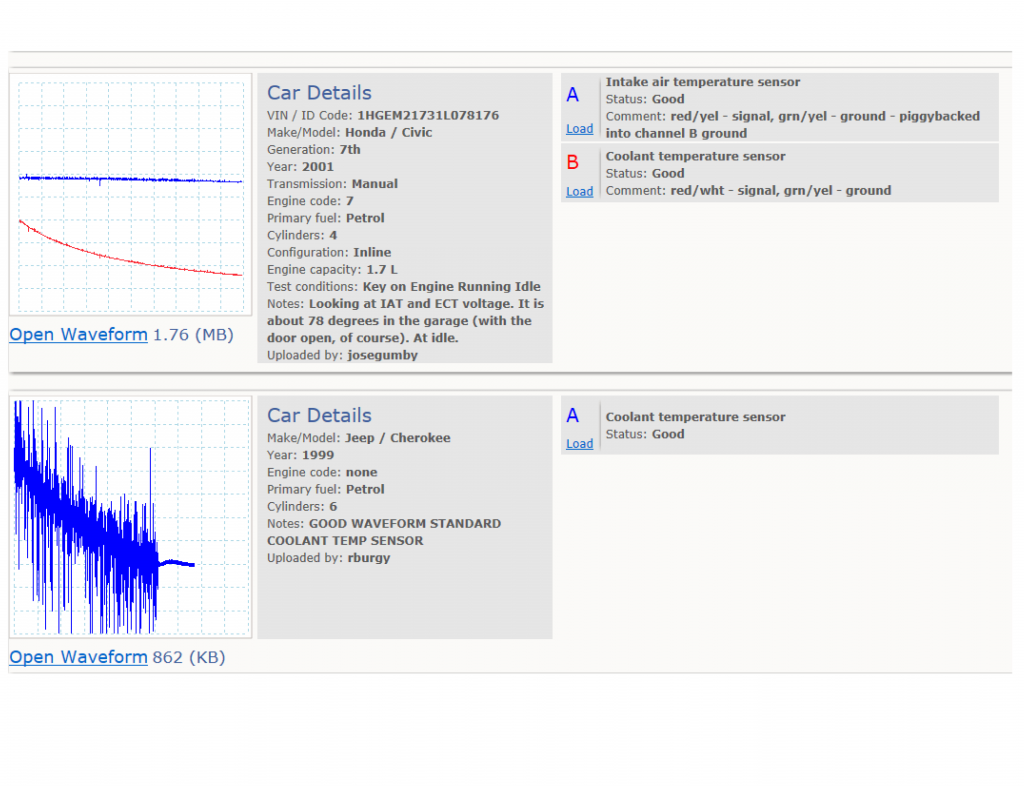Select Make/Model Jeep / Cherokee text
Image resolution: width=1024 pixels, height=786 pixels.
pos(359,438)
